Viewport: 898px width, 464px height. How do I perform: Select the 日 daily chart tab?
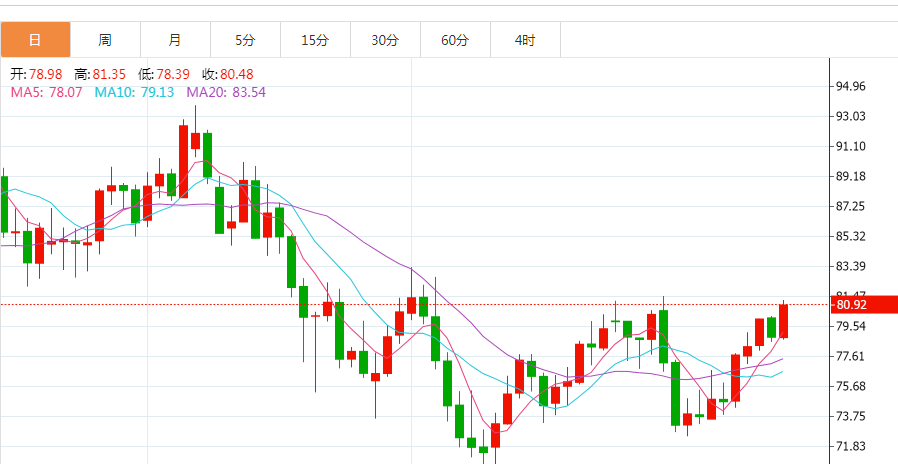[x=35, y=40]
